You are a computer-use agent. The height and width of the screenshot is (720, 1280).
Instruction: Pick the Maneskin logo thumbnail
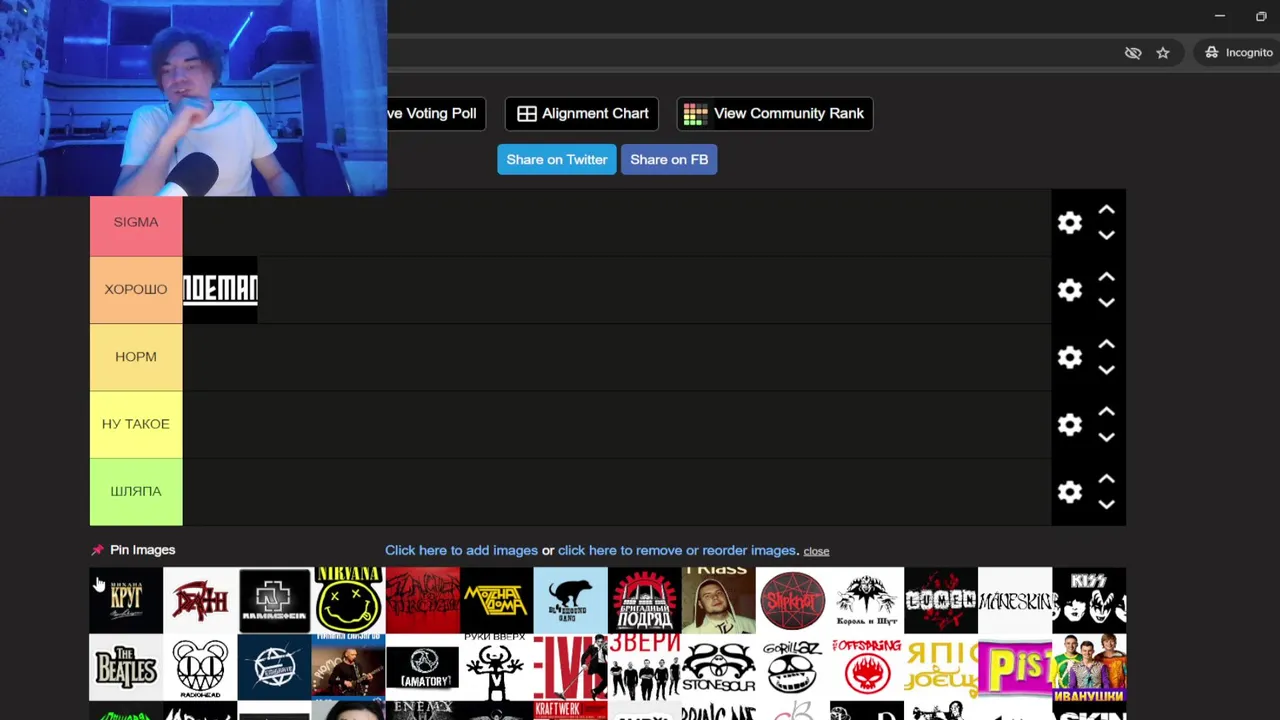pyautogui.click(x=1014, y=600)
